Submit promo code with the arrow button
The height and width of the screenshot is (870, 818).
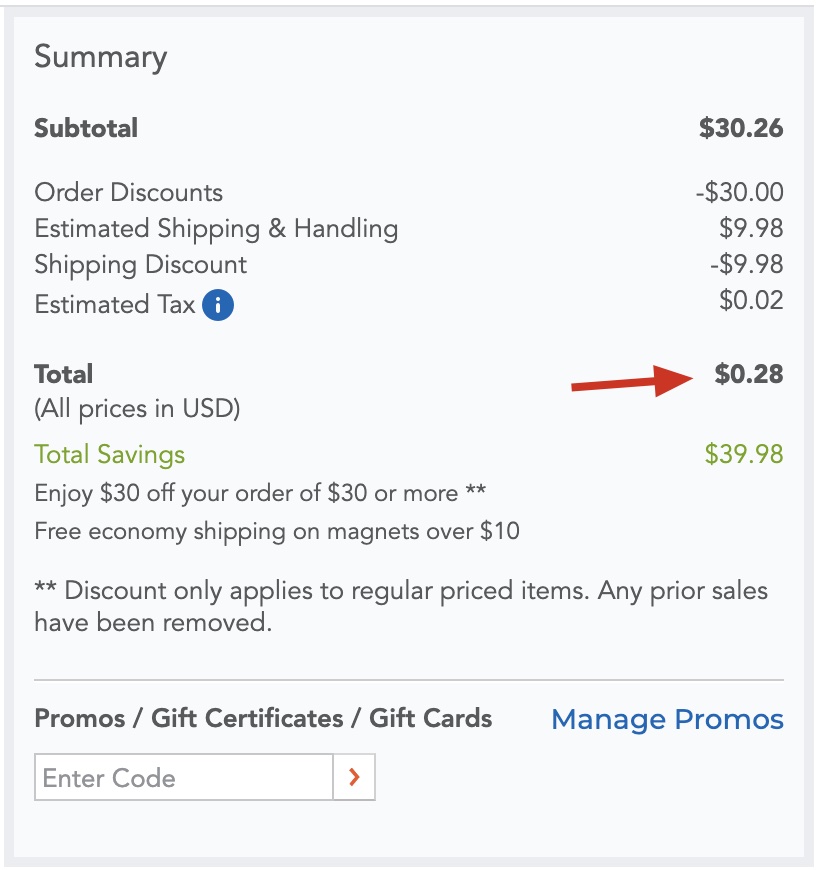[x=354, y=778]
